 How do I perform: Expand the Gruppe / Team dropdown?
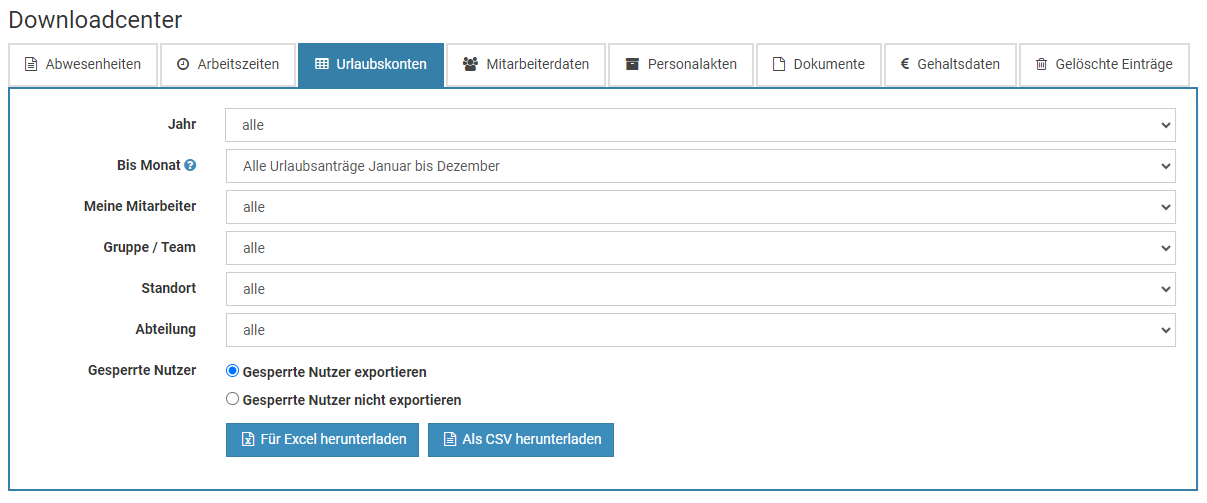point(700,248)
